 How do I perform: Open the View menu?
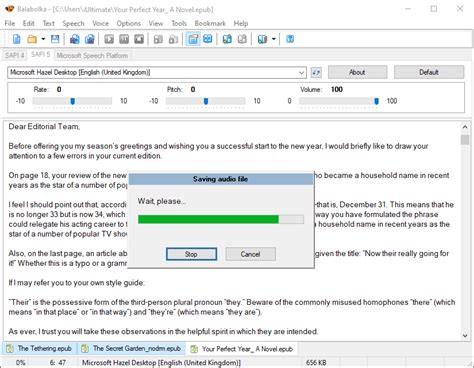point(156,24)
